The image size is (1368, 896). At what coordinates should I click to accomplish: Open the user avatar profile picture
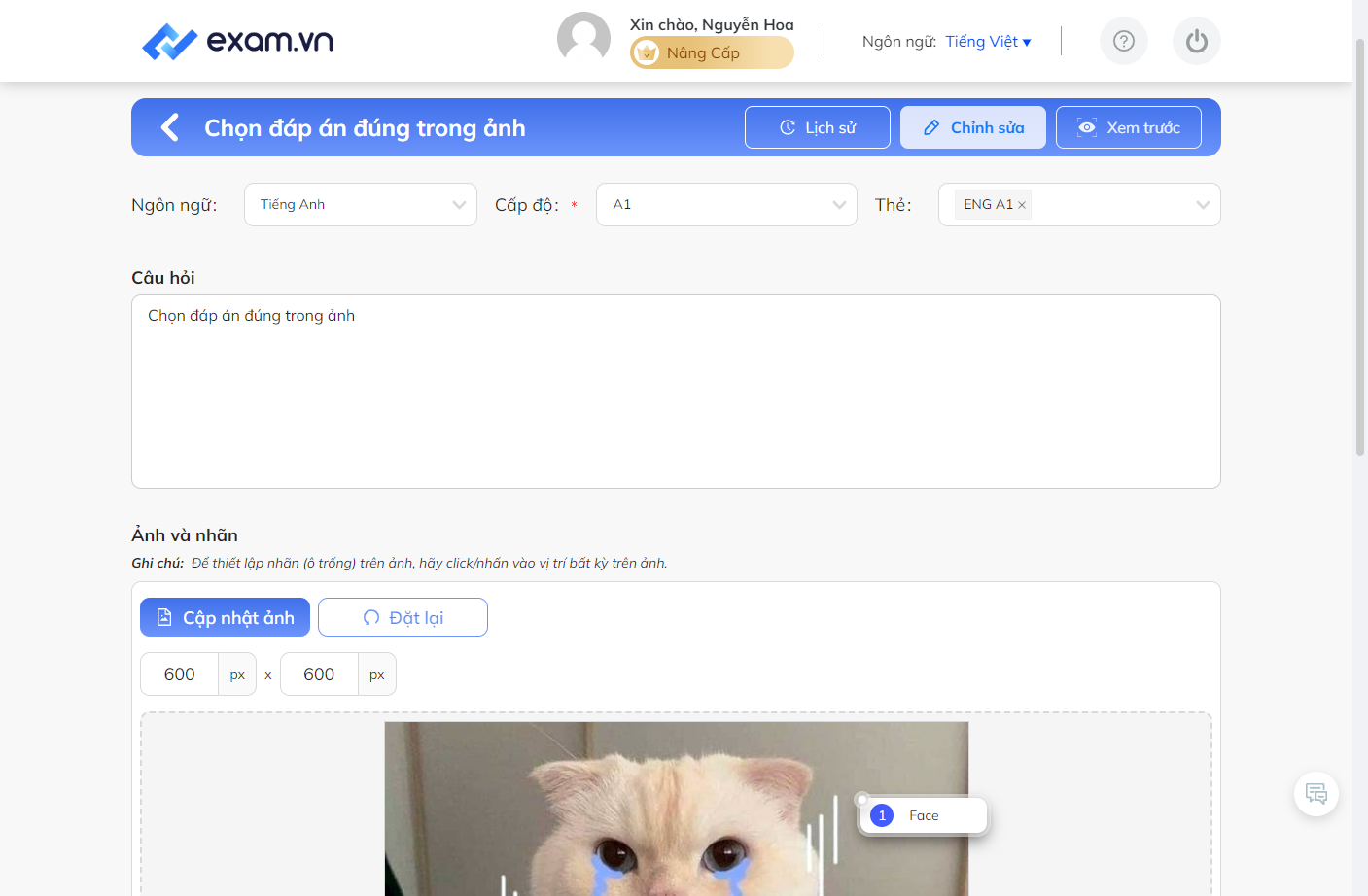[x=583, y=39]
